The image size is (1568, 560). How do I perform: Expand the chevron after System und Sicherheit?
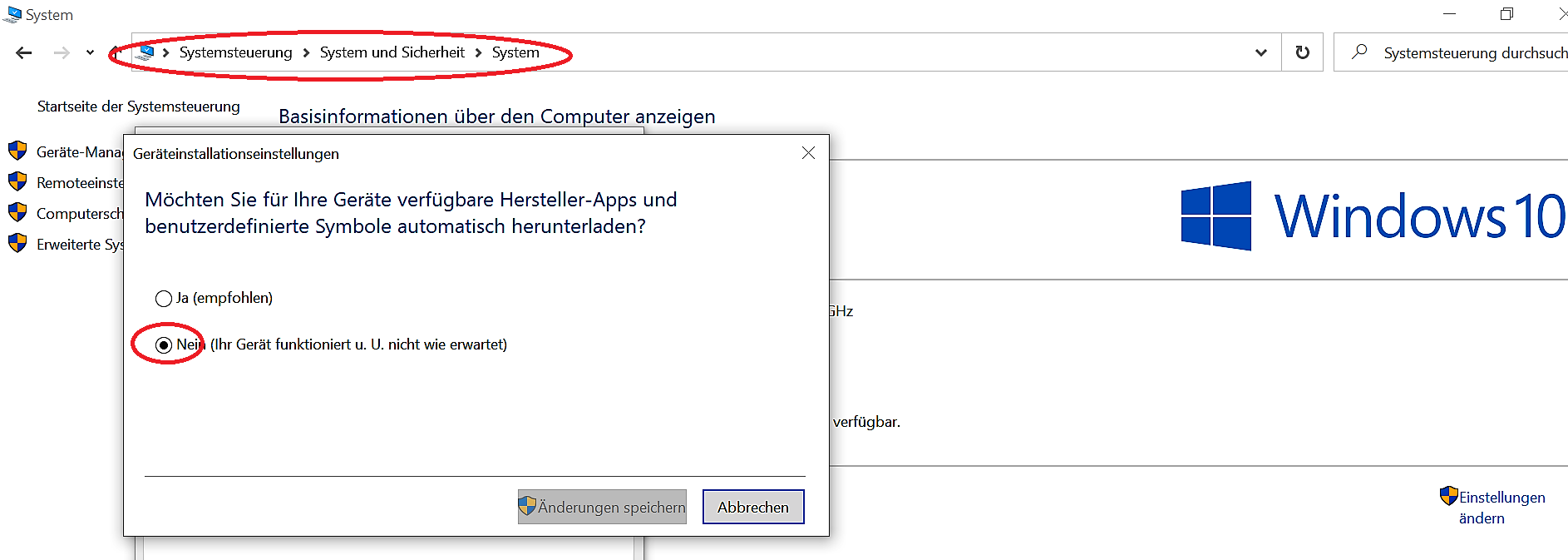tap(478, 52)
